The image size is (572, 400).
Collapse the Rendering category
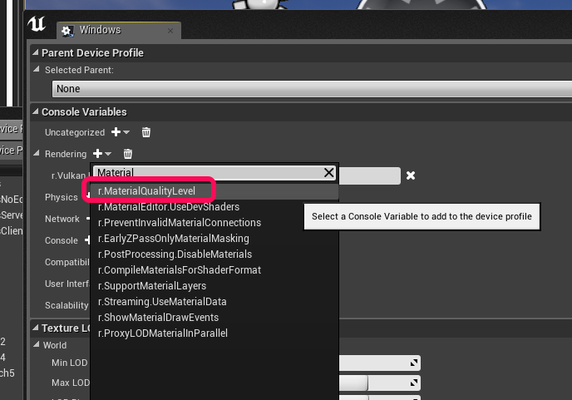click(x=36, y=154)
